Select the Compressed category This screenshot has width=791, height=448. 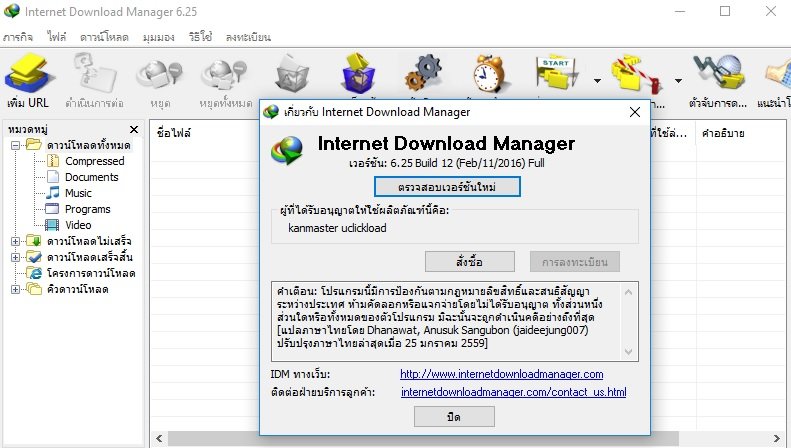click(x=94, y=161)
